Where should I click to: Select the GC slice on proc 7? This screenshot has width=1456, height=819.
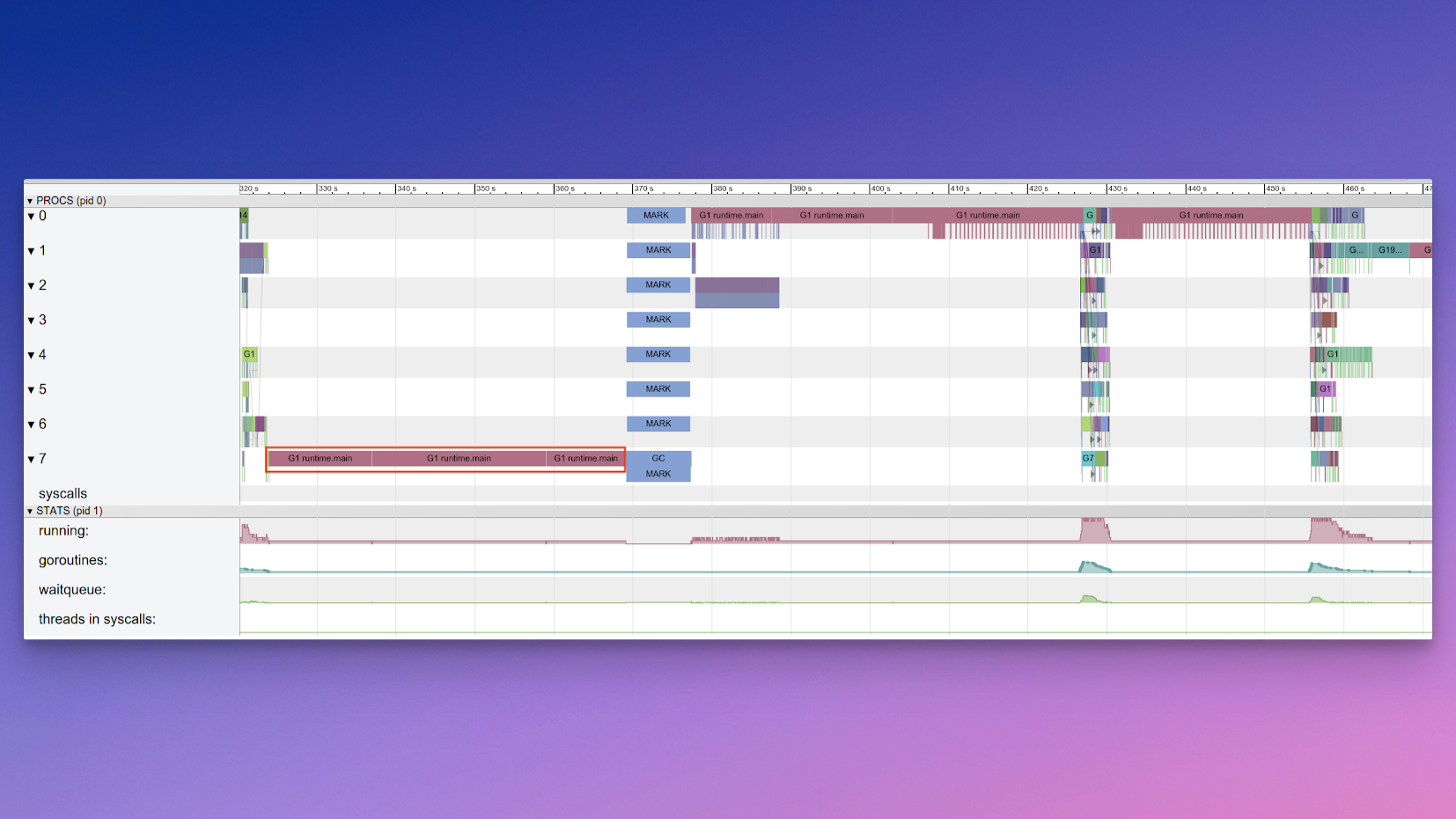[658, 458]
